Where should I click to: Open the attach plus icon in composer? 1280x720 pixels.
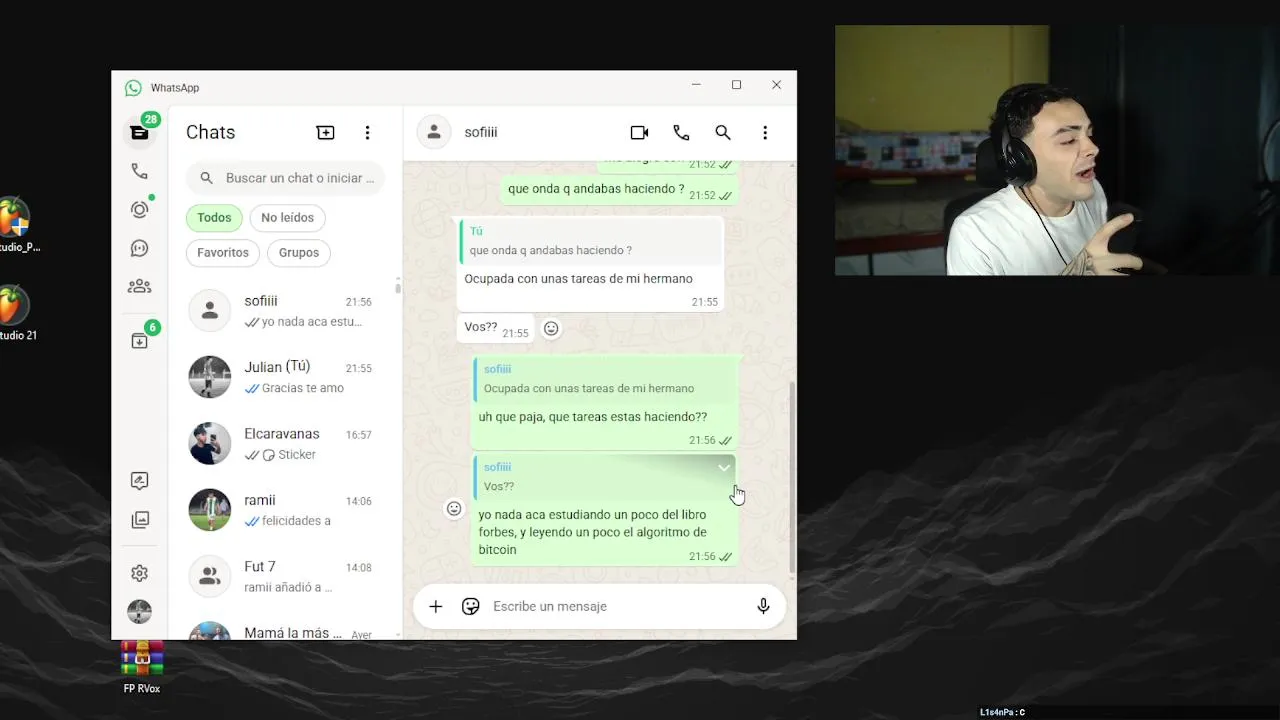436,606
